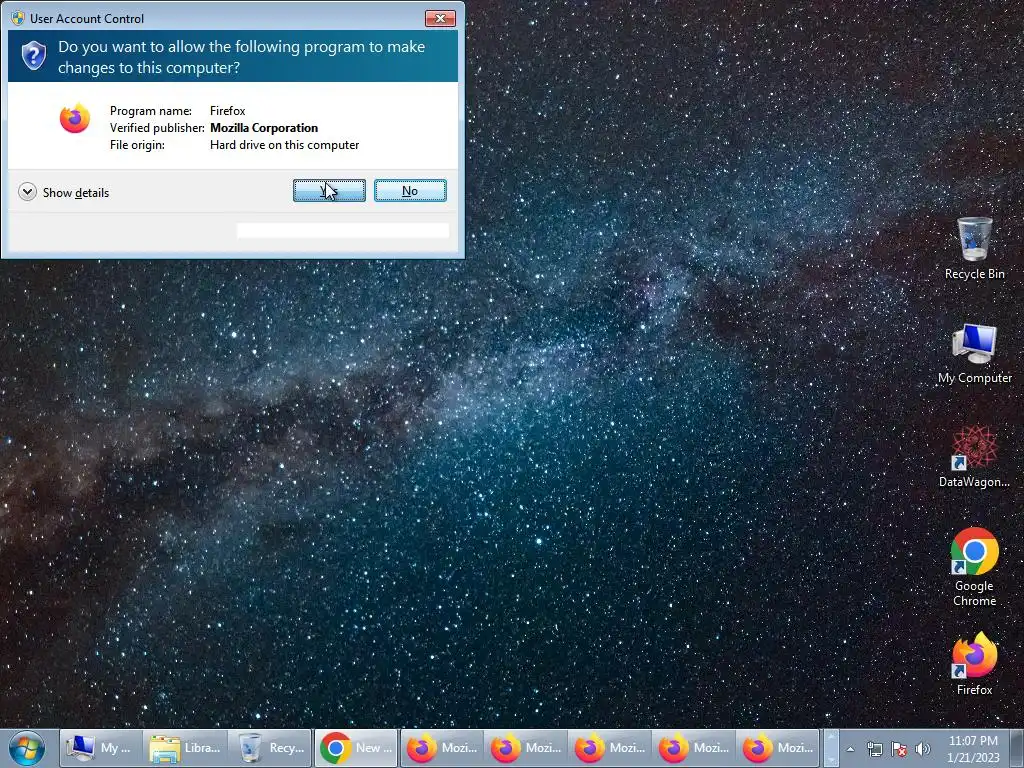Switch to My Computer taskbar window

101,748
